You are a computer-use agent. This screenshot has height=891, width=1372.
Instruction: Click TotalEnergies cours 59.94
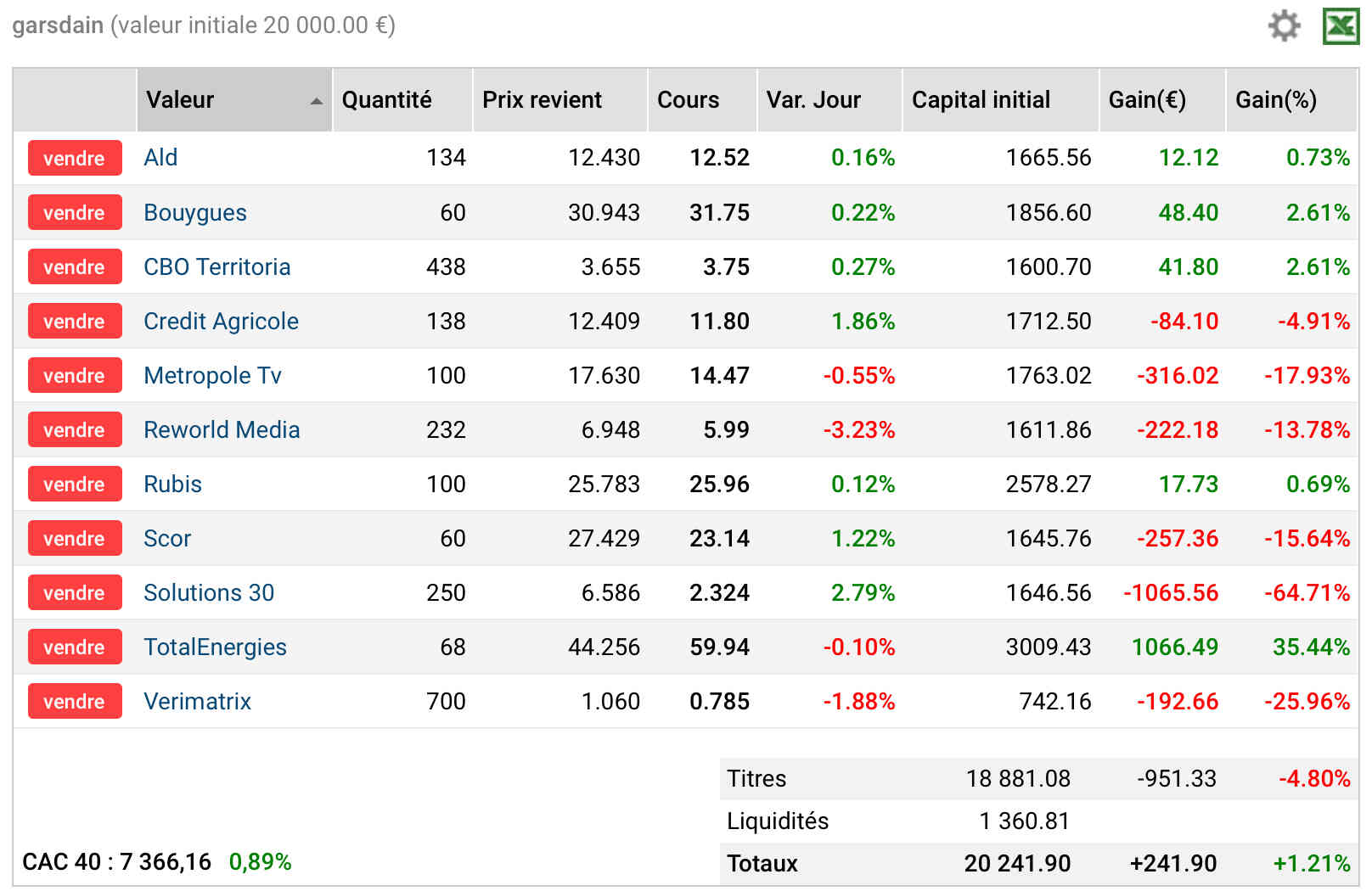click(x=719, y=647)
